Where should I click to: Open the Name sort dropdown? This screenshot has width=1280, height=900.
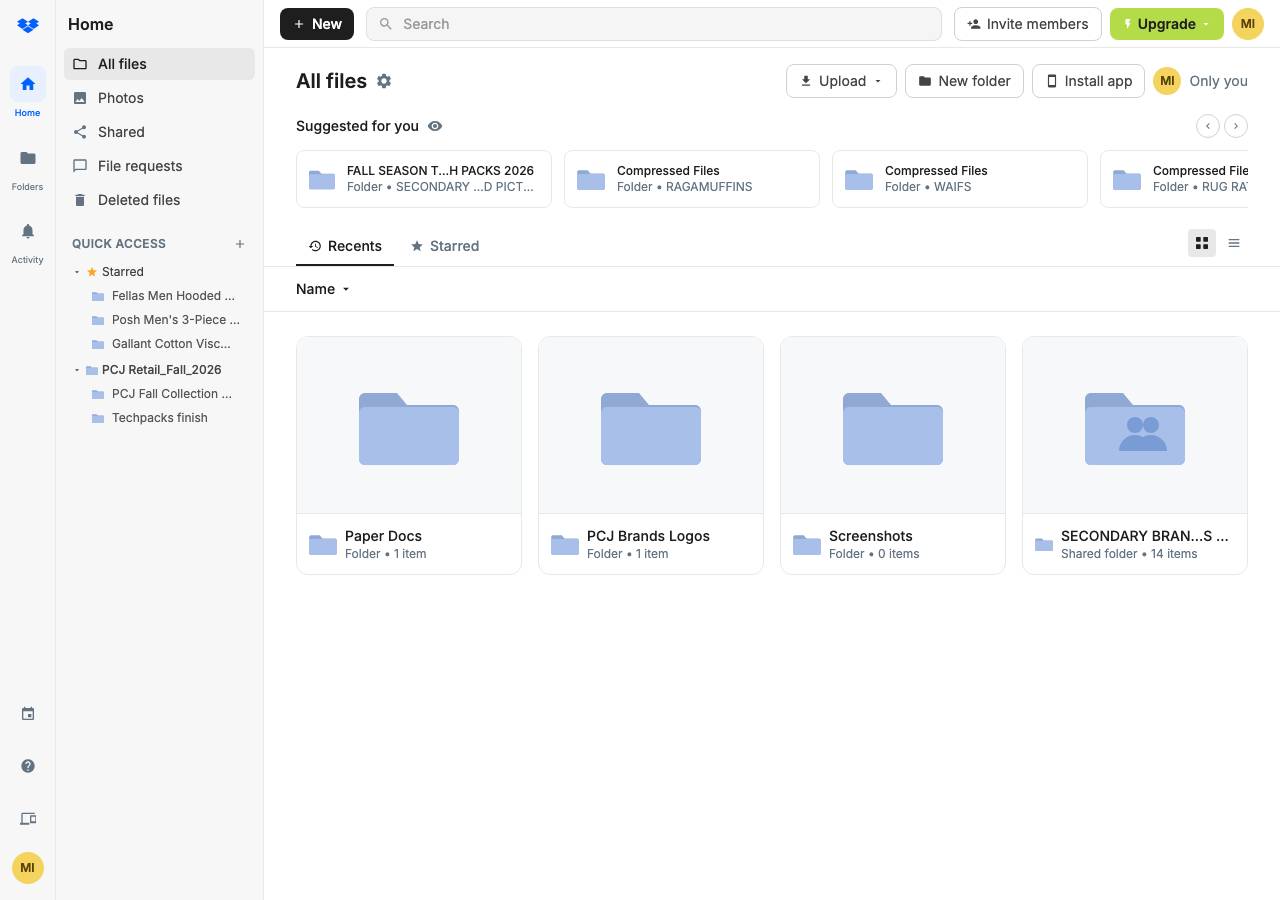323,289
